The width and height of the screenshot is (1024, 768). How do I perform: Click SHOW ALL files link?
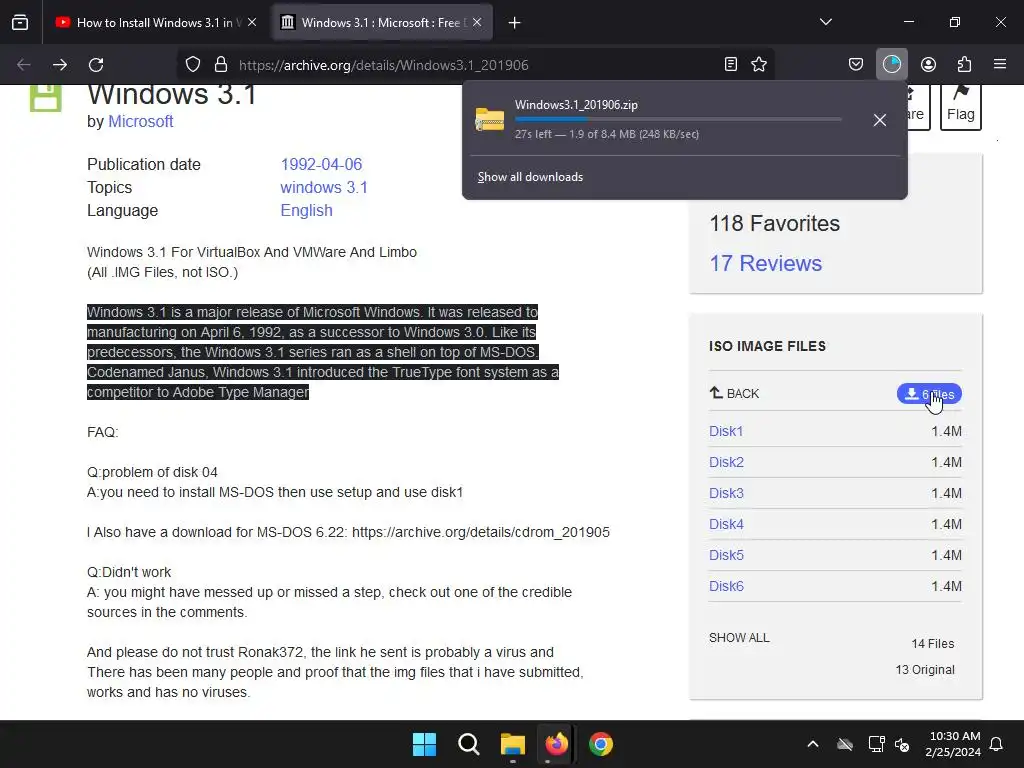coord(739,637)
